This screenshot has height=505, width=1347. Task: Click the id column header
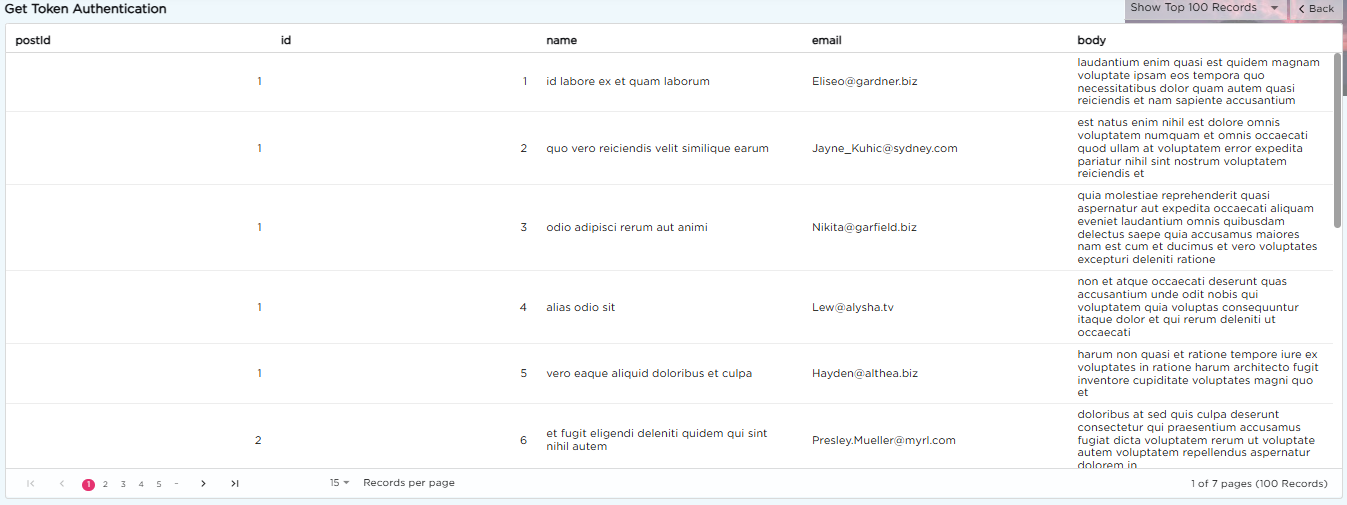(x=286, y=40)
